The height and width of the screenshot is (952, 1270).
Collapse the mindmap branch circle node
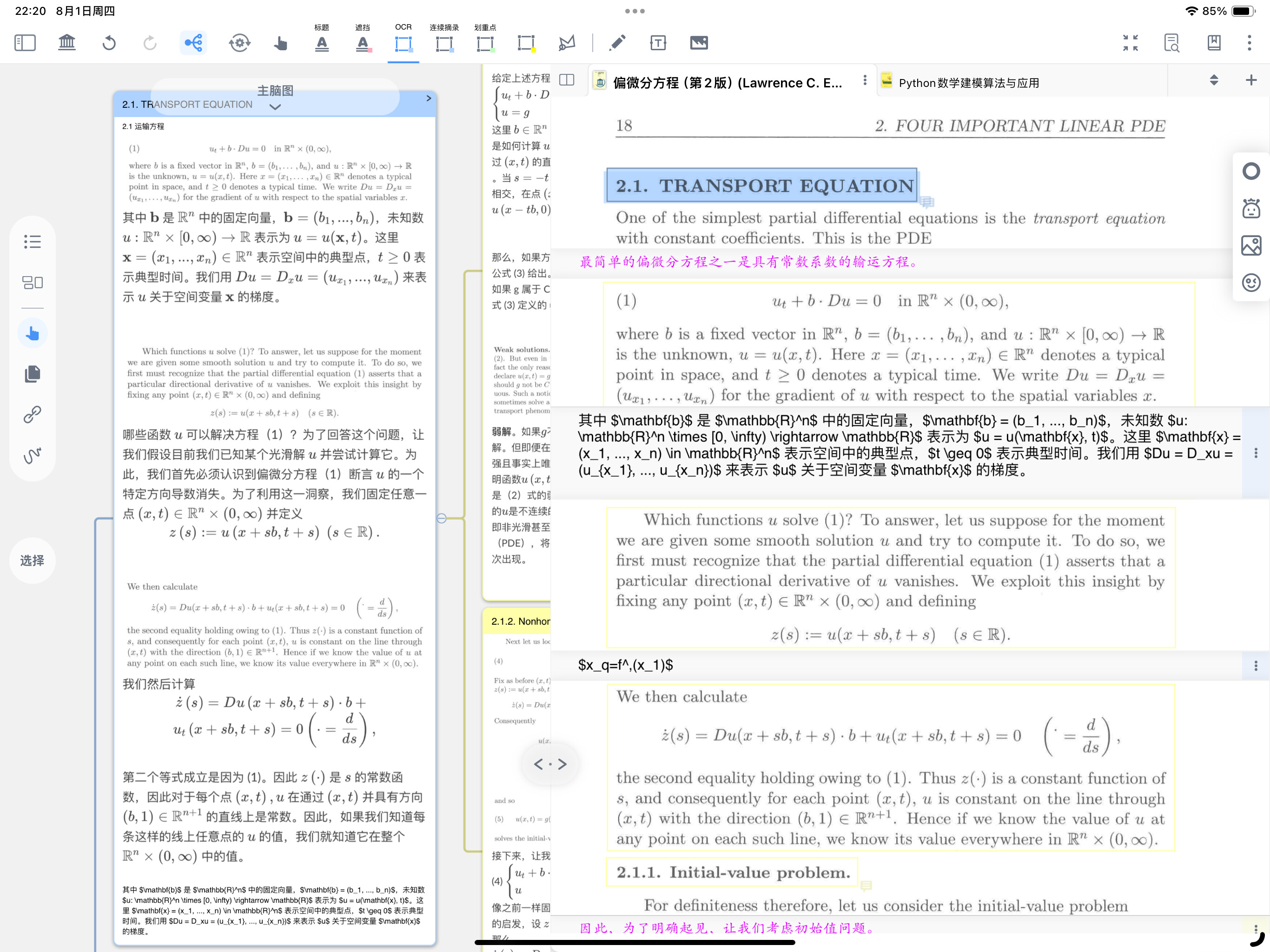click(x=442, y=518)
